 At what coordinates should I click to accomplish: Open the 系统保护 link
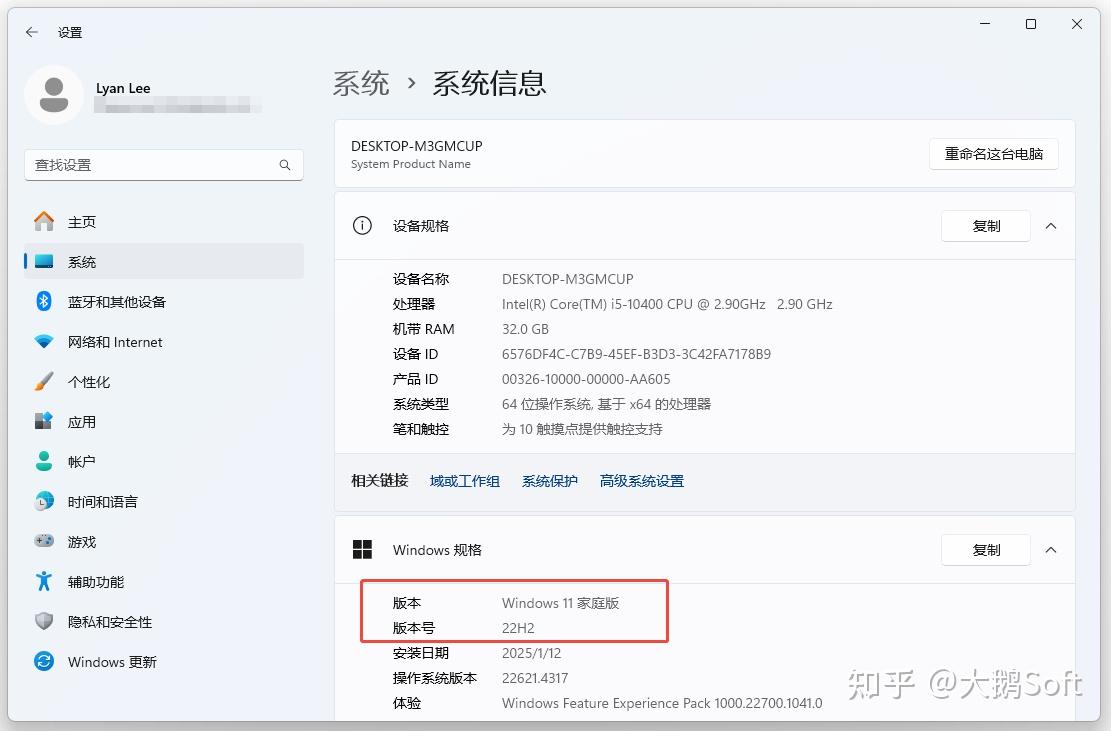(x=550, y=481)
